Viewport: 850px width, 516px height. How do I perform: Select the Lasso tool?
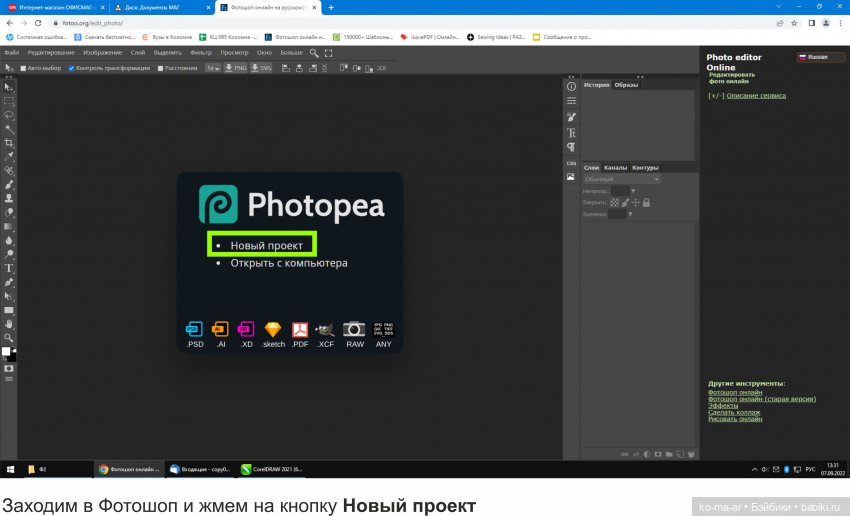(9, 115)
